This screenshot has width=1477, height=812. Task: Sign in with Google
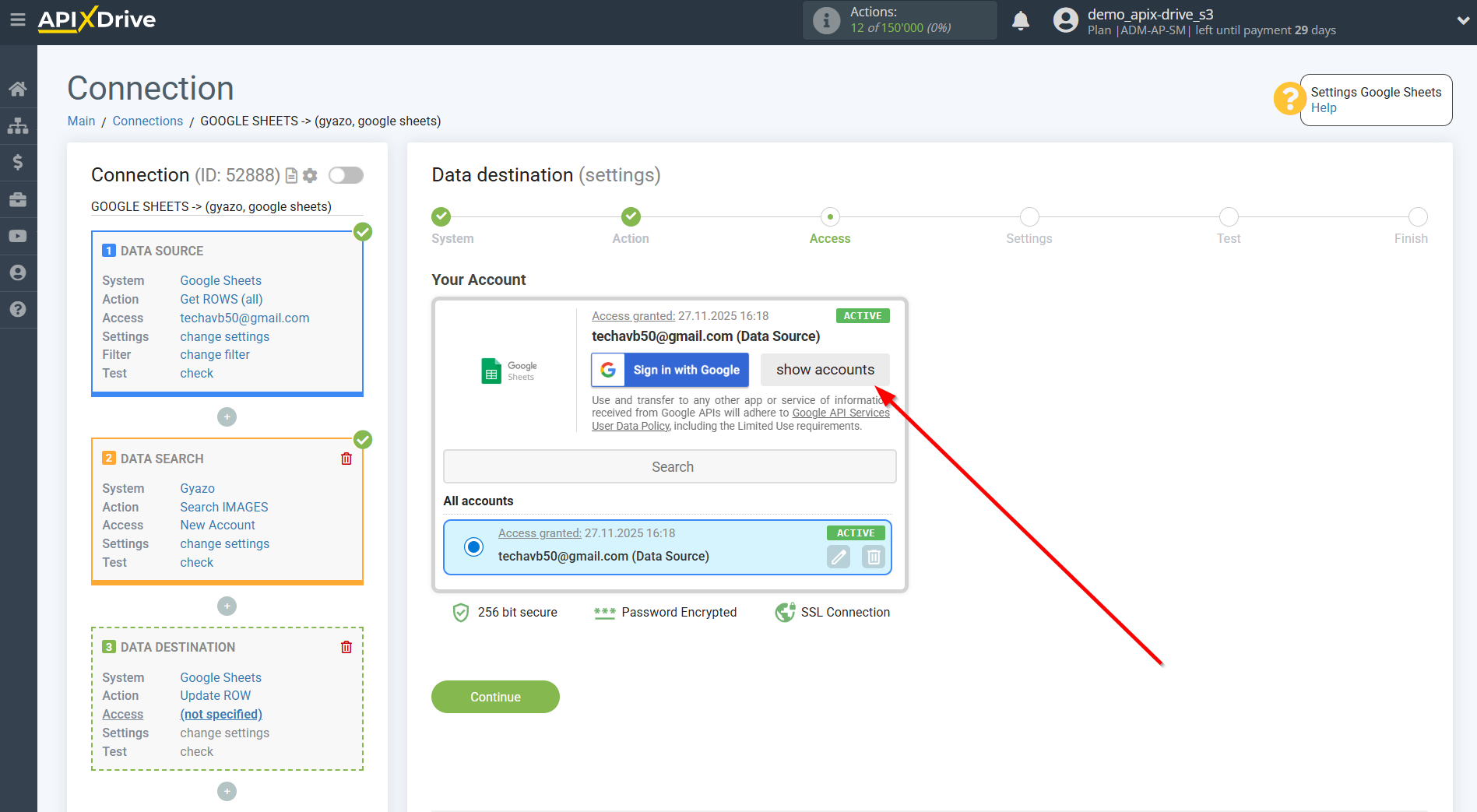[x=670, y=370]
